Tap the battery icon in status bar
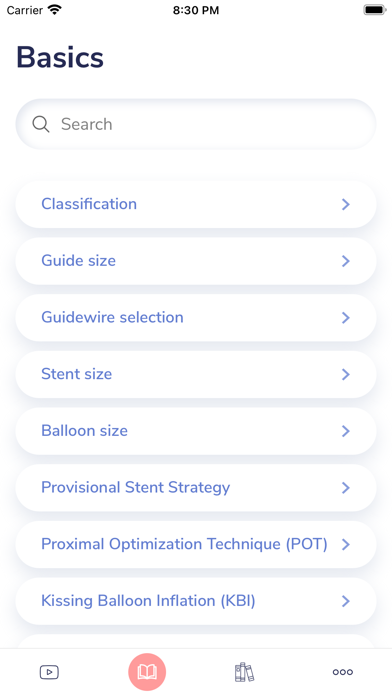The height and width of the screenshot is (696, 392). point(375,10)
